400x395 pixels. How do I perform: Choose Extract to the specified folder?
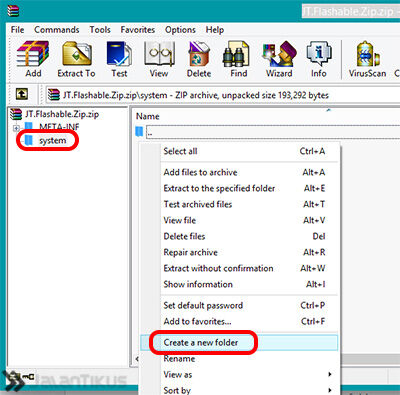[239, 188]
